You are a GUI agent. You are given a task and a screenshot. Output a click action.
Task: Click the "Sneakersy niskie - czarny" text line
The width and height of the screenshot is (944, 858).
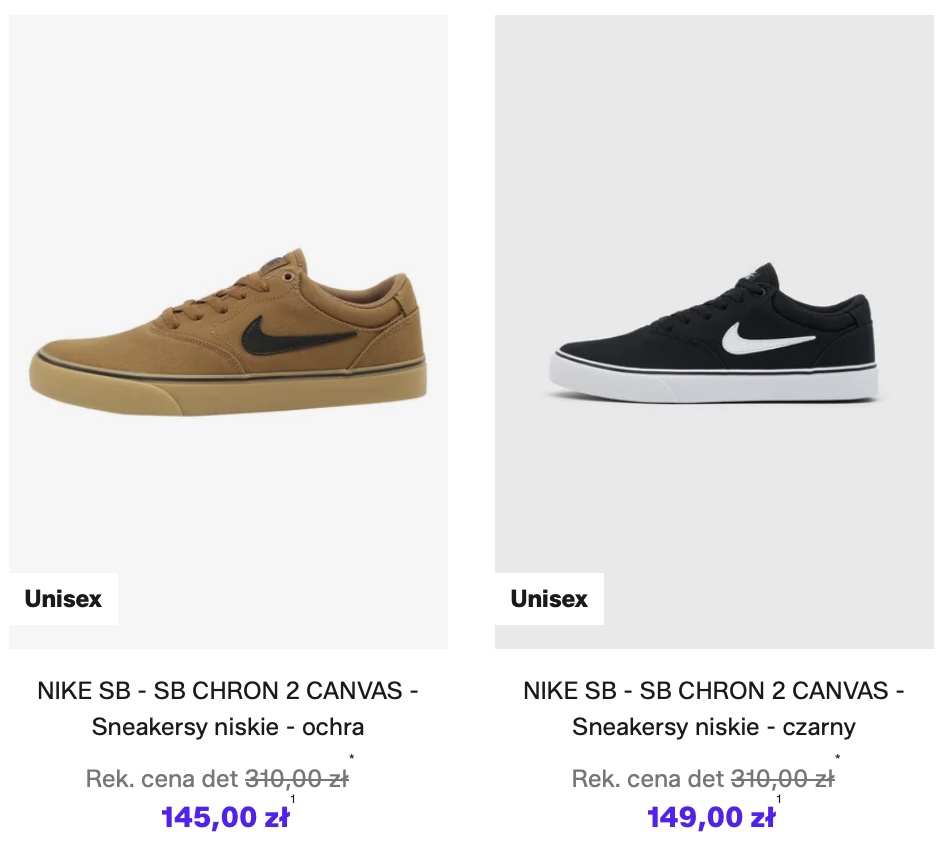tap(714, 727)
